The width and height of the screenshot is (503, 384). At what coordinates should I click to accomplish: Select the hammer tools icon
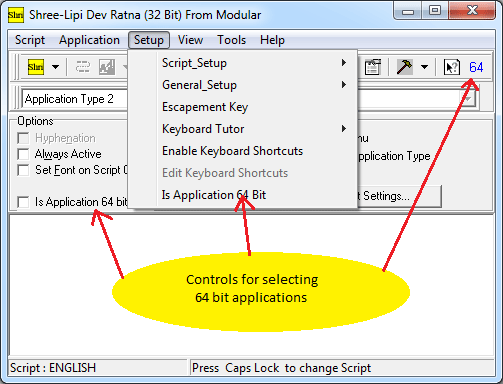point(404,67)
